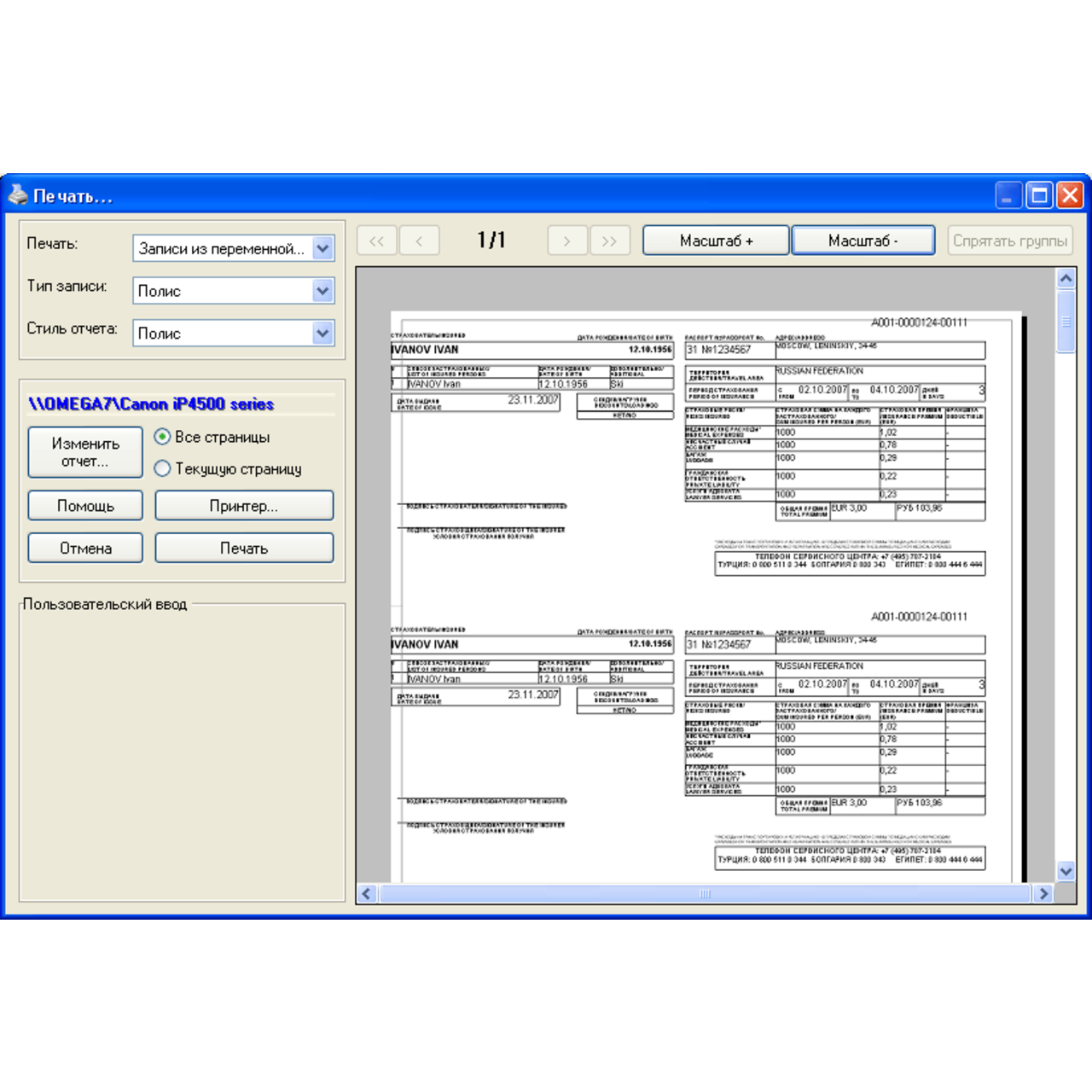Expand the «Стиль отчета» combo box
Screen dimensions: 1092x1092
322,333
